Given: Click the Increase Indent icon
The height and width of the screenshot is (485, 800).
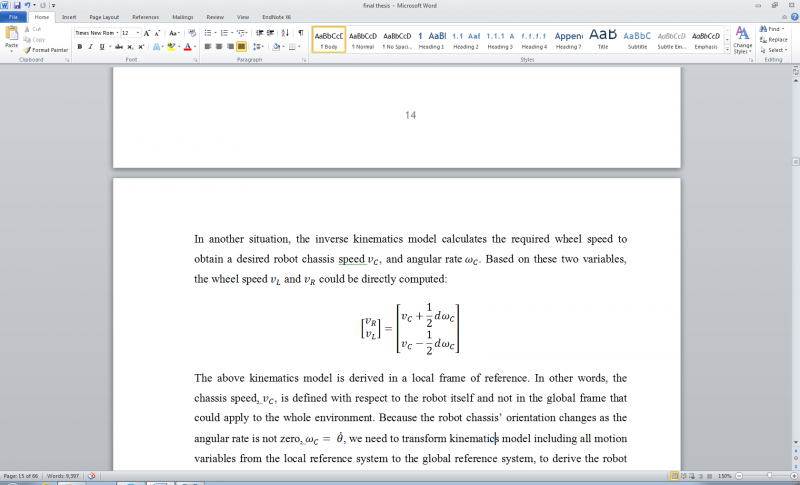Looking at the screenshot, I should (270, 33).
